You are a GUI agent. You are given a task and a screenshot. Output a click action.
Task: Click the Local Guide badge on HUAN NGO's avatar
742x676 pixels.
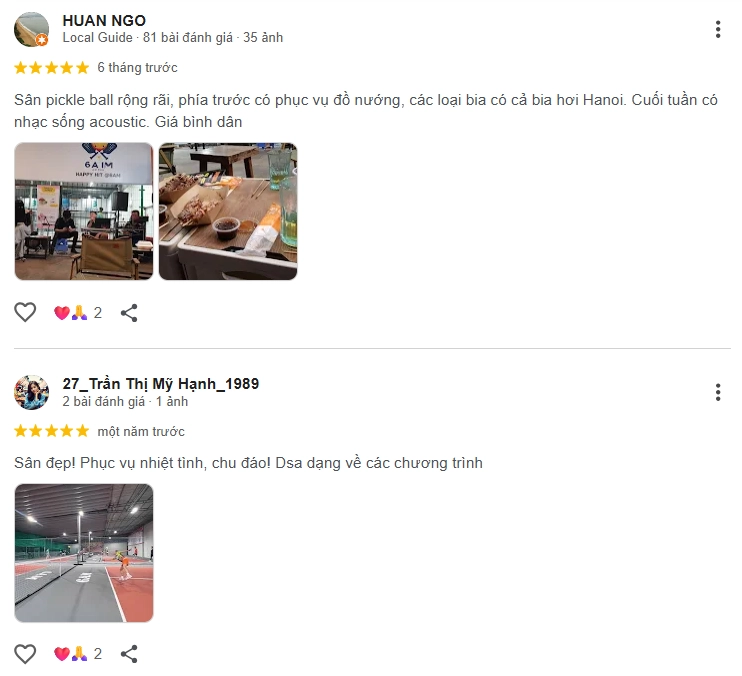pos(42,40)
